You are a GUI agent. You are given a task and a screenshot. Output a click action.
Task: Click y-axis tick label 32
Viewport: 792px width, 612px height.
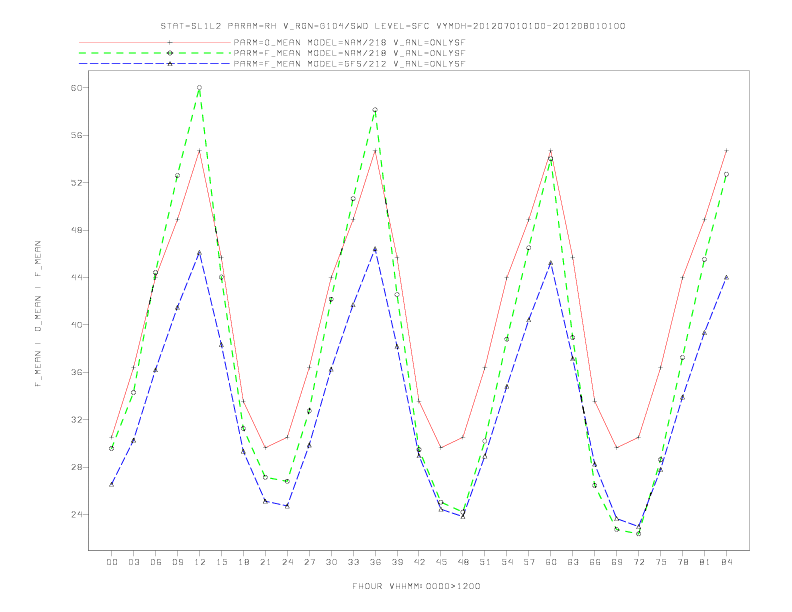76,420
